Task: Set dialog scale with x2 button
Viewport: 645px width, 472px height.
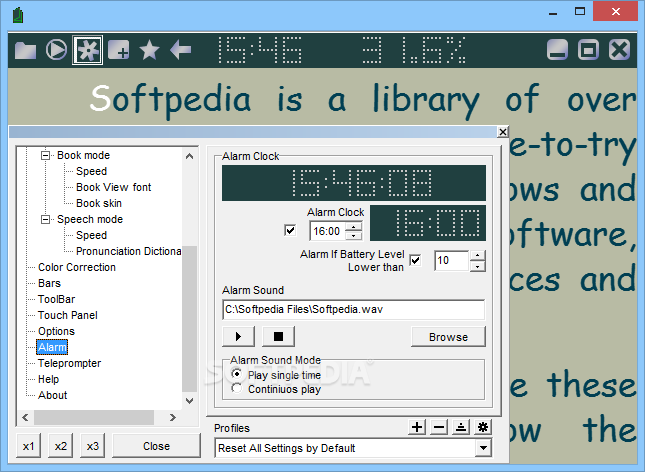Action: [x=60, y=446]
